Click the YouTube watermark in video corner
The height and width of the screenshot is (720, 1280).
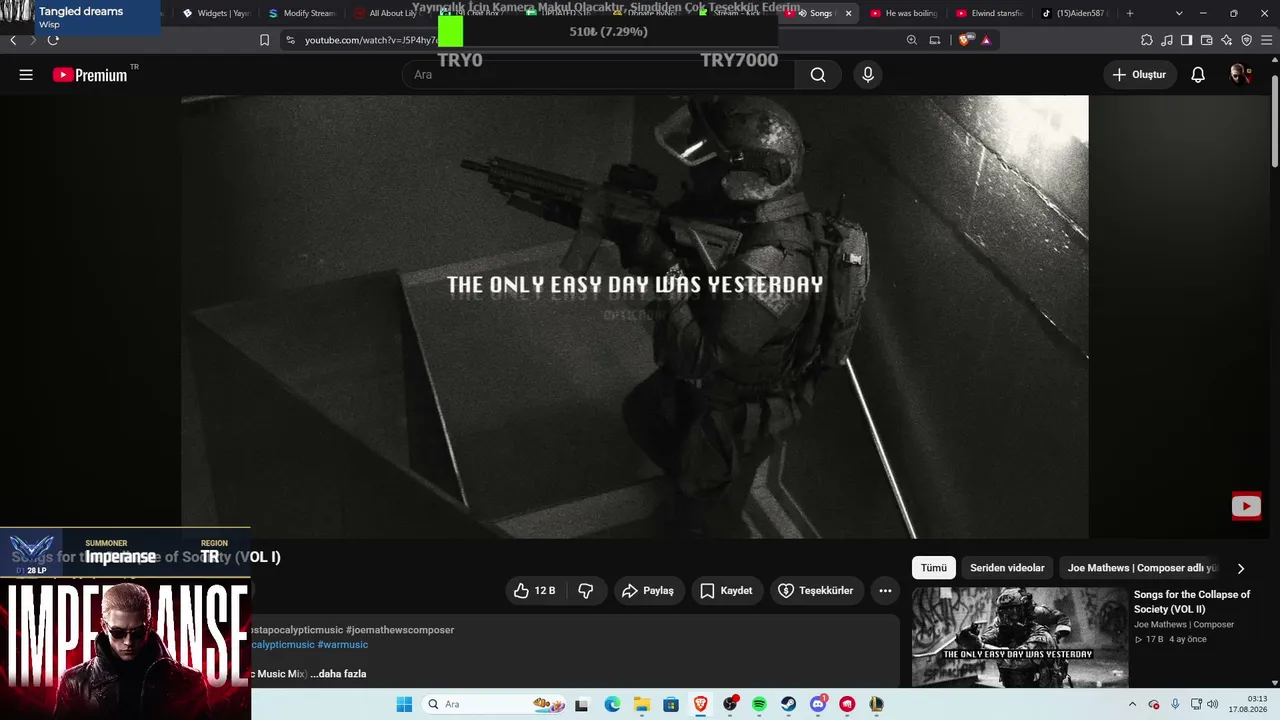tap(1246, 506)
